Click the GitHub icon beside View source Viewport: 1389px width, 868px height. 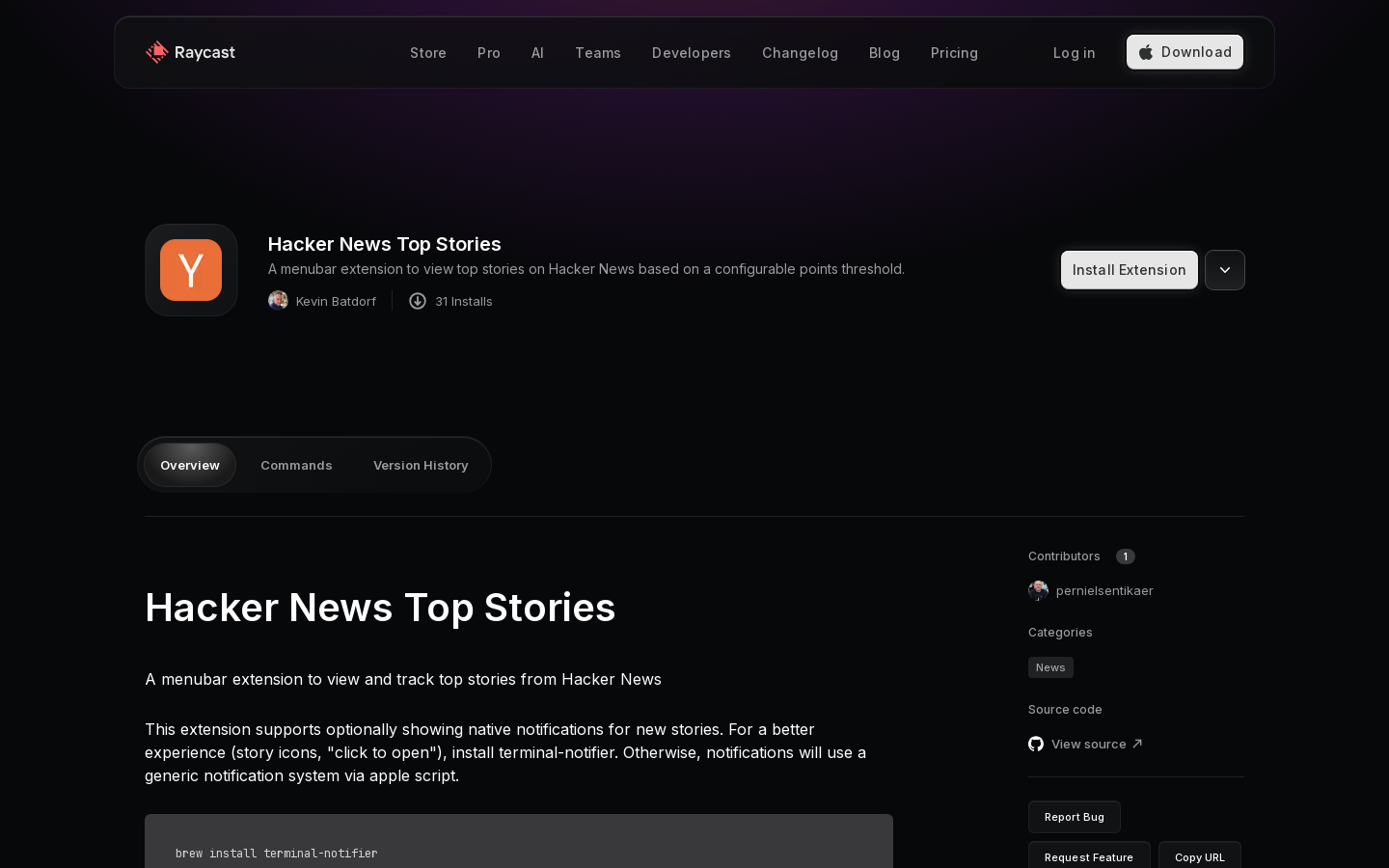(1036, 744)
